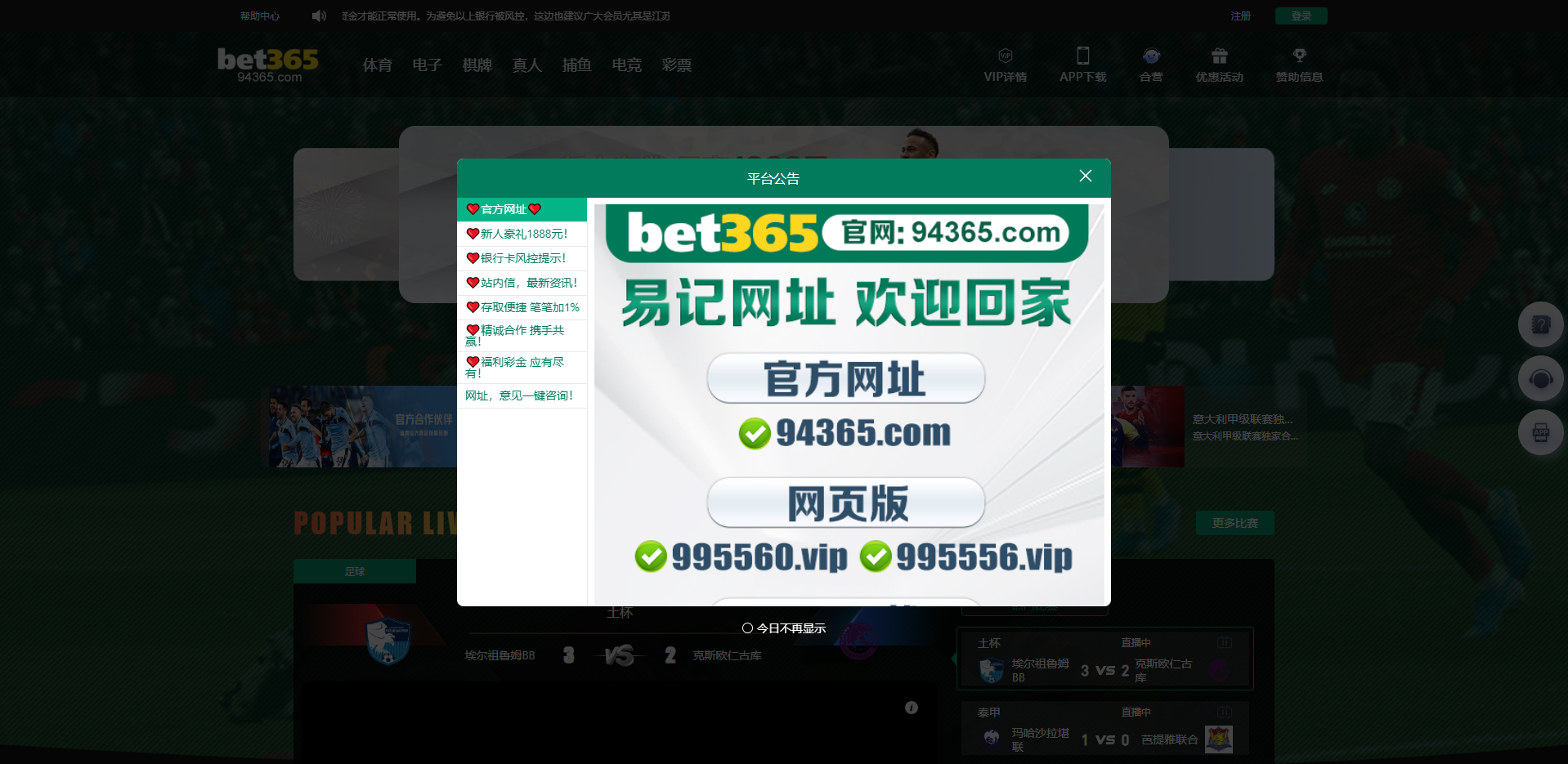Open the 土杯 埃尔祖鲁姆BB live match card

tap(1105, 659)
